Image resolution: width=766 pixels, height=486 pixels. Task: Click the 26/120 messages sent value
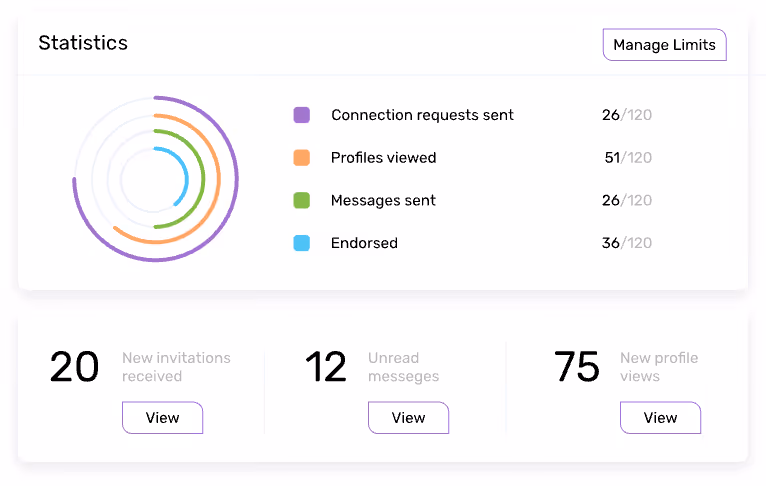pos(627,200)
